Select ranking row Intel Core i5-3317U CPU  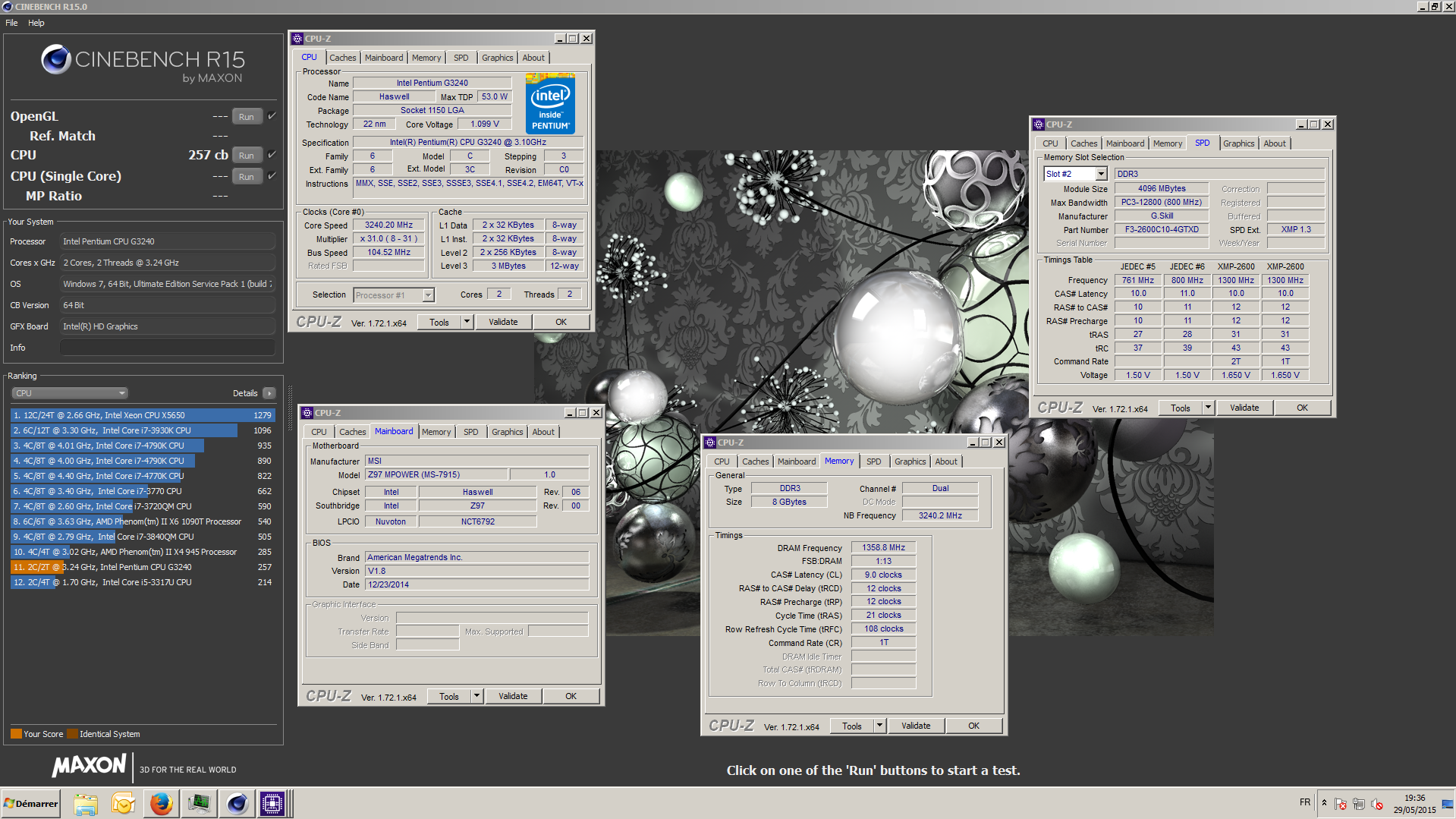coord(143,582)
